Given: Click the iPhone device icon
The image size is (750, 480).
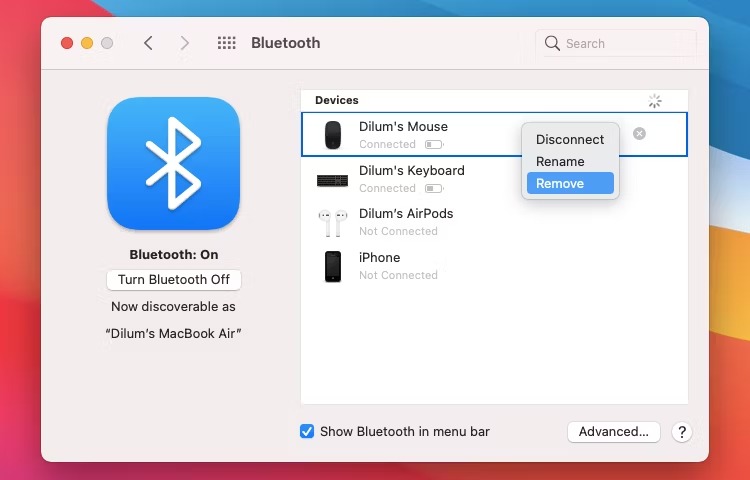Looking at the screenshot, I should tap(333, 266).
